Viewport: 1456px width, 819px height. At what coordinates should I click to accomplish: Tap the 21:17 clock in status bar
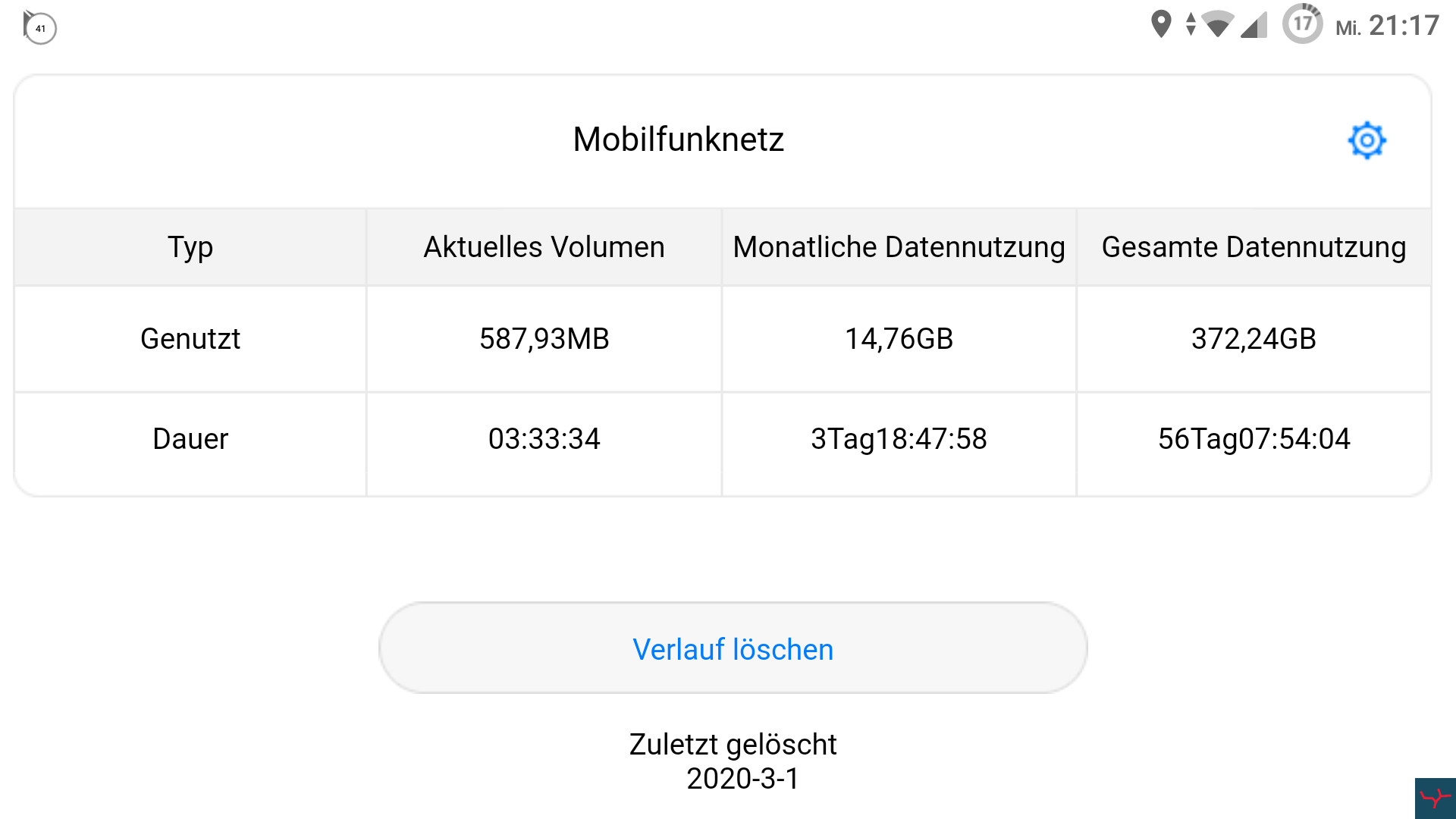(1404, 26)
